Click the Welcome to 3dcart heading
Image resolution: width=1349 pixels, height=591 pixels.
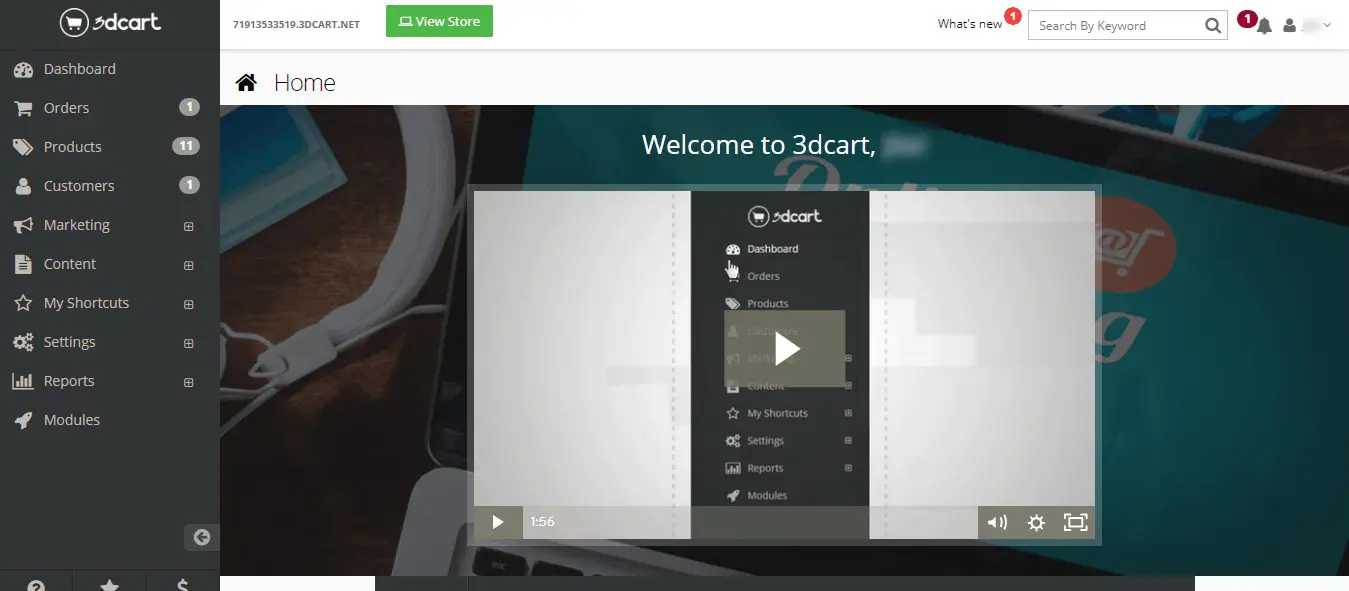coord(783,145)
